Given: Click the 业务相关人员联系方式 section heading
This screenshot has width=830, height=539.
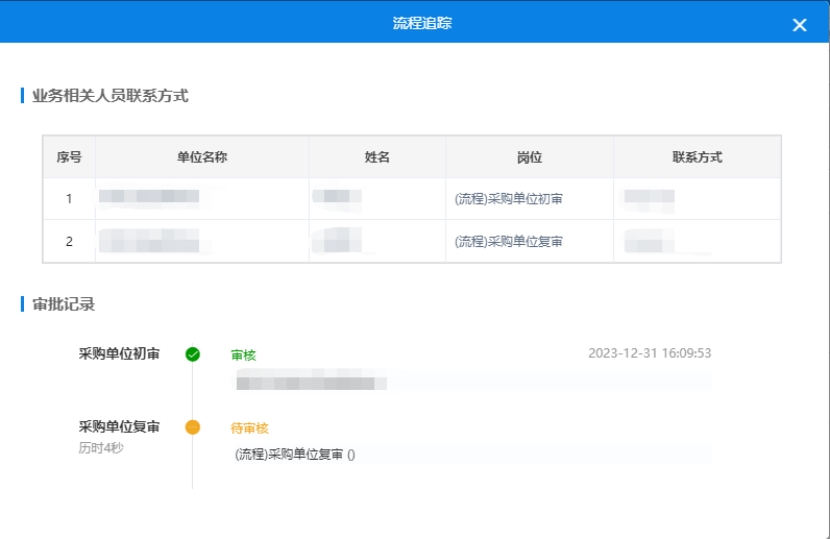Looking at the screenshot, I should tap(110, 96).
